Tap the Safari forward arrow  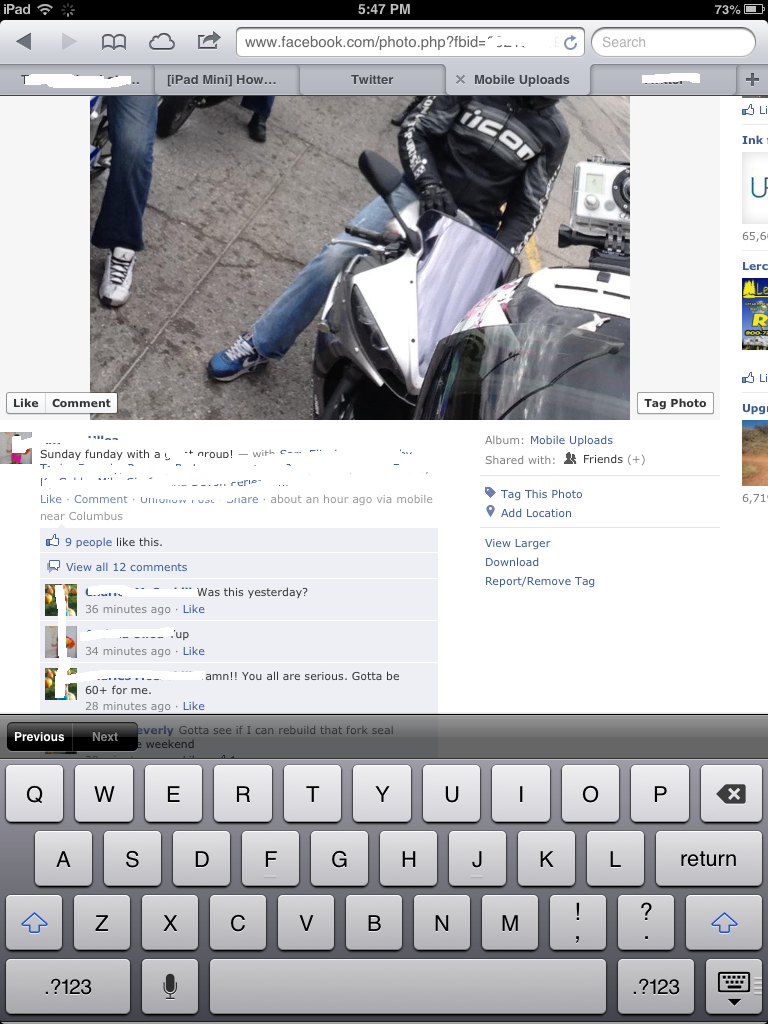click(69, 42)
